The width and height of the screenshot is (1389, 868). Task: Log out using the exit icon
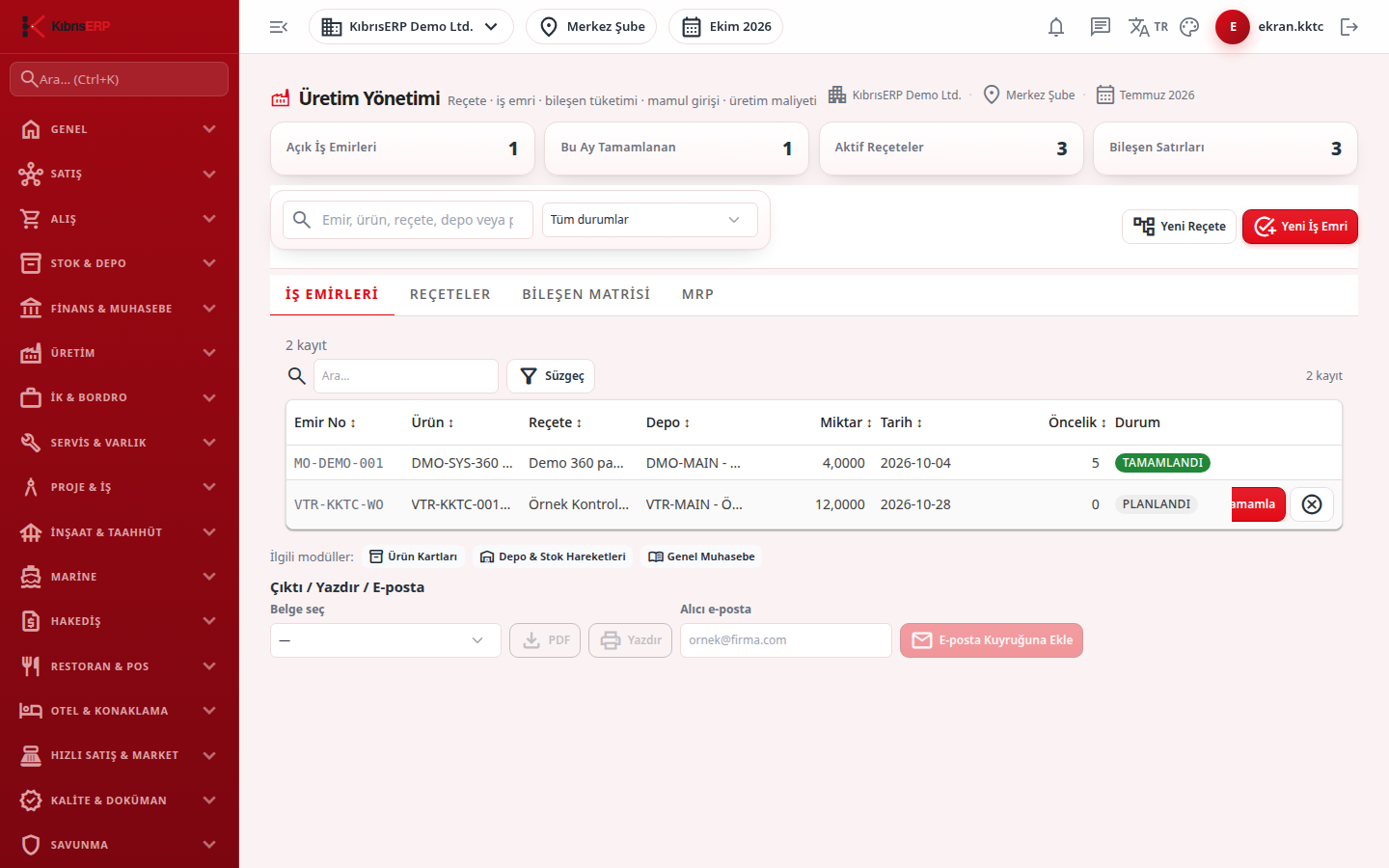1349,27
